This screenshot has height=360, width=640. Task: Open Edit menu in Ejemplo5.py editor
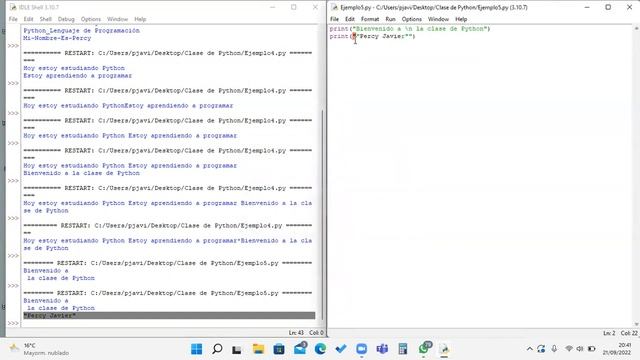pos(350,19)
